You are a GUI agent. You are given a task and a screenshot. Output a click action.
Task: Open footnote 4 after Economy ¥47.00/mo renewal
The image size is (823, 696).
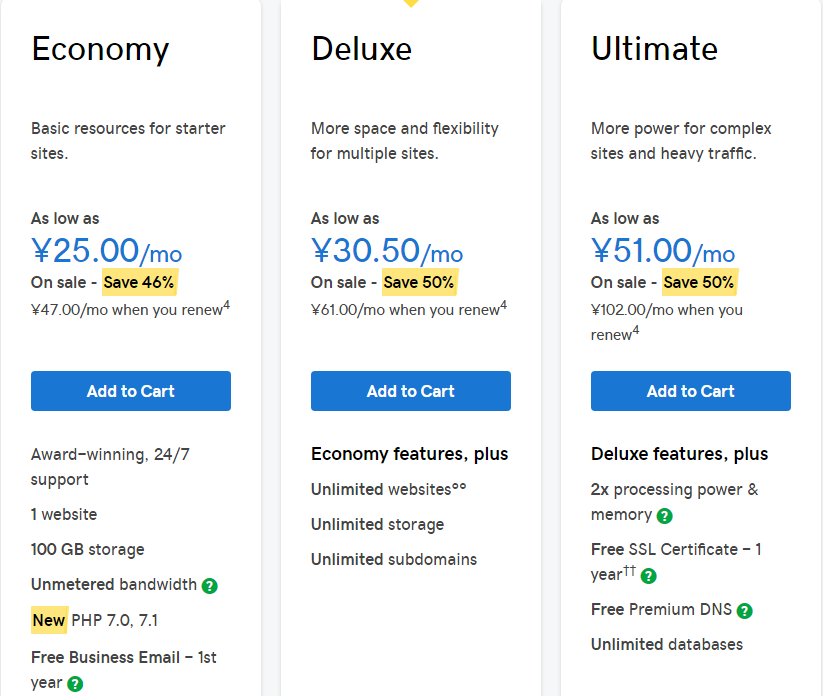[x=227, y=305]
